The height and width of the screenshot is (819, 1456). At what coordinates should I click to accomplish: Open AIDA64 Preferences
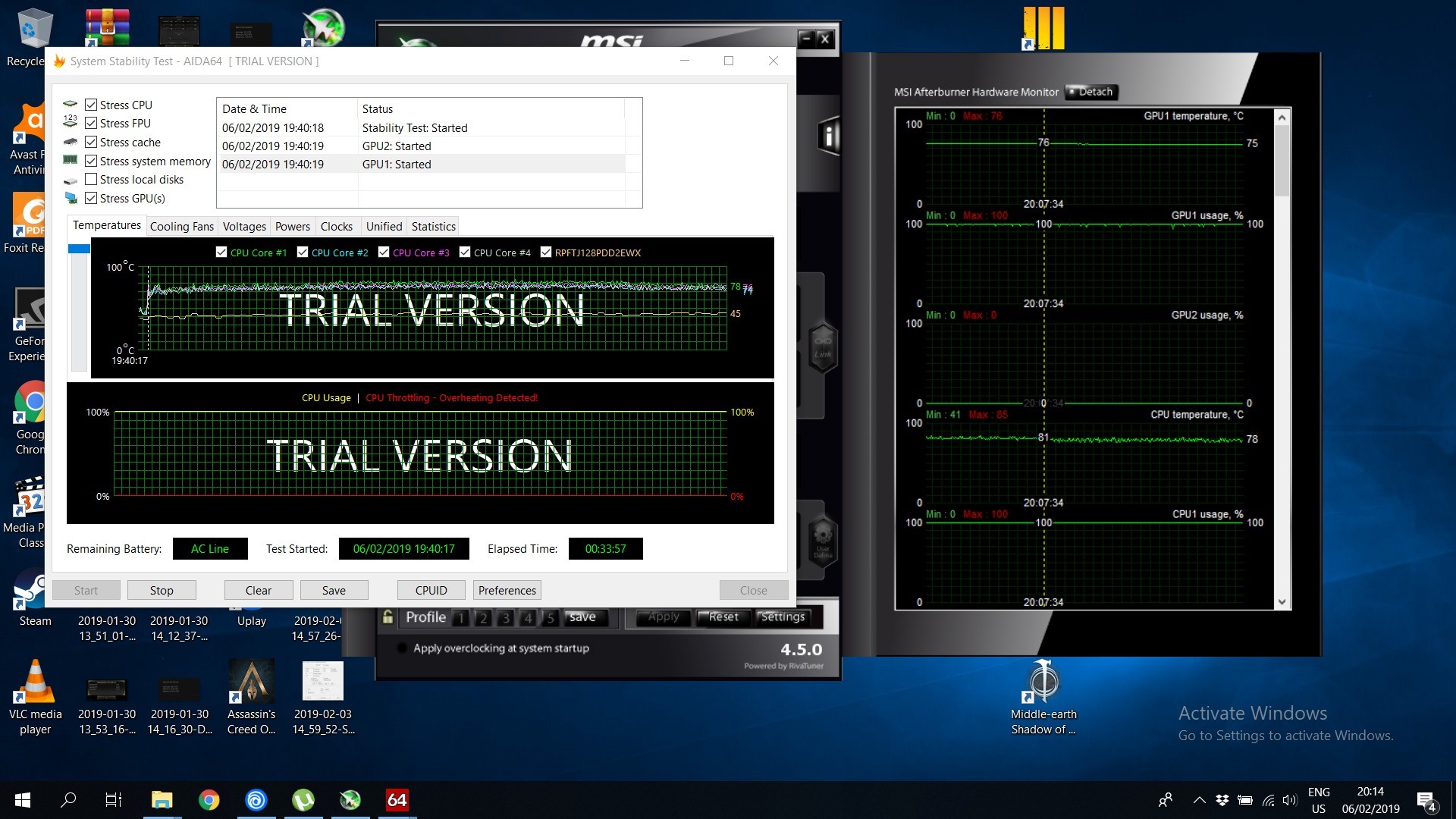tap(507, 590)
